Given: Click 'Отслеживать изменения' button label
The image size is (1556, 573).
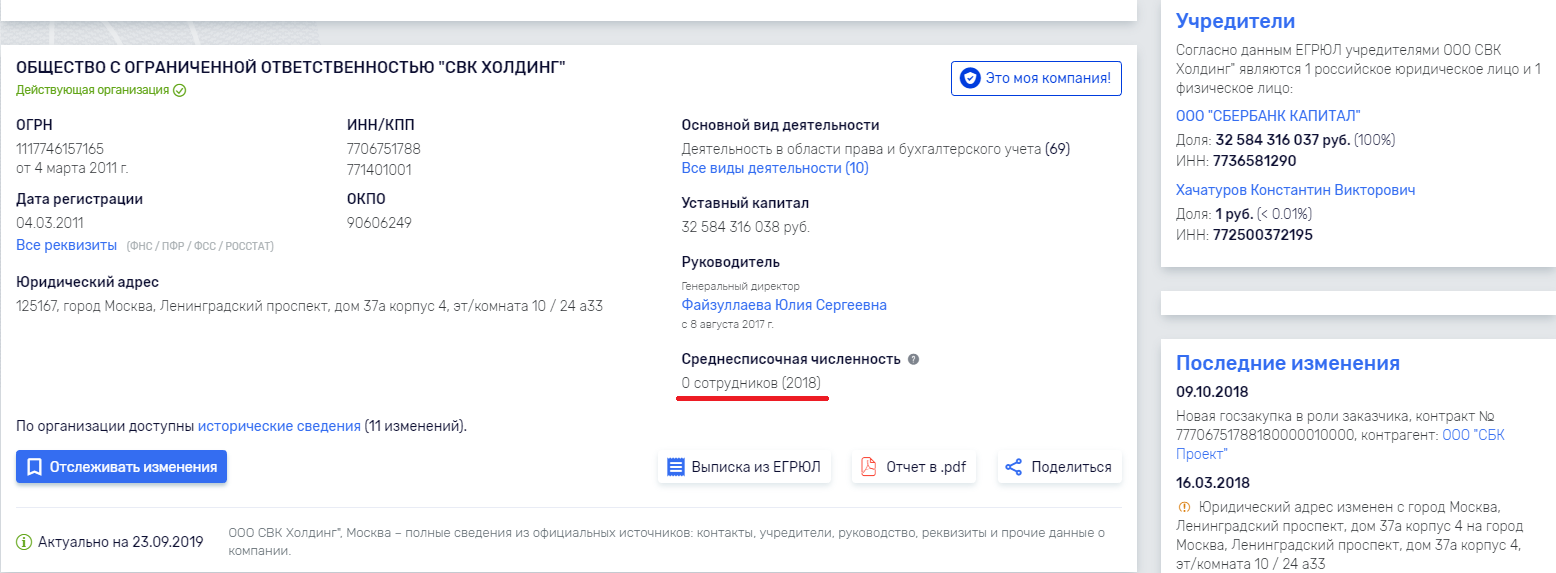Looking at the screenshot, I should (x=134, y=467).
